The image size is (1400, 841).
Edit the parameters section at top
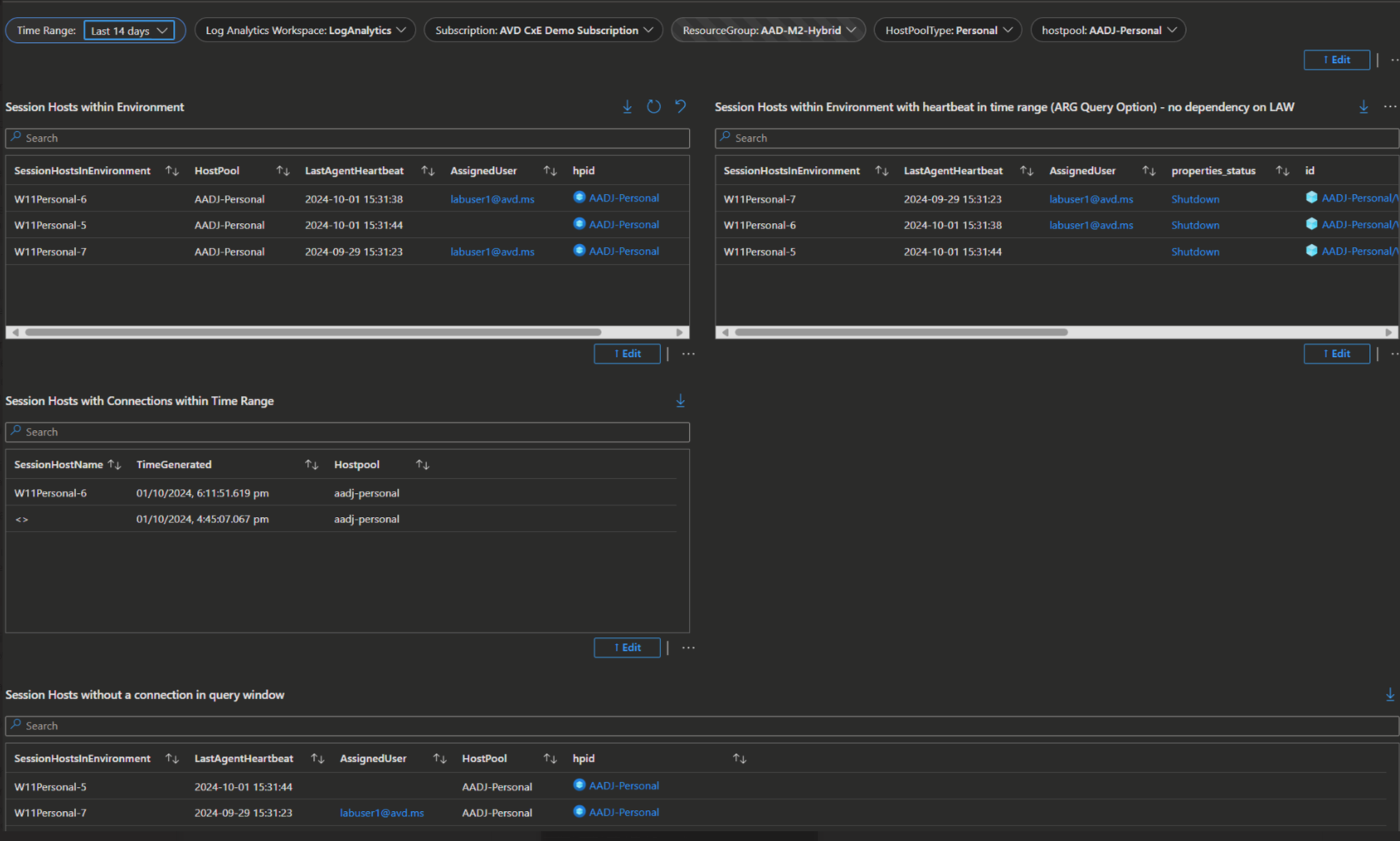(1336, 60)
